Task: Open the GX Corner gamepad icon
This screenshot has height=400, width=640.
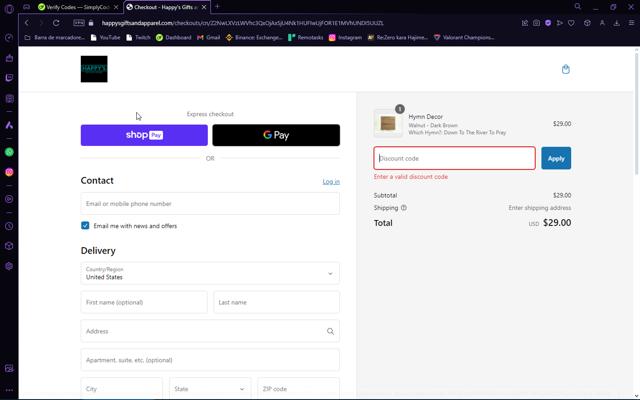Action: (27, 7)
